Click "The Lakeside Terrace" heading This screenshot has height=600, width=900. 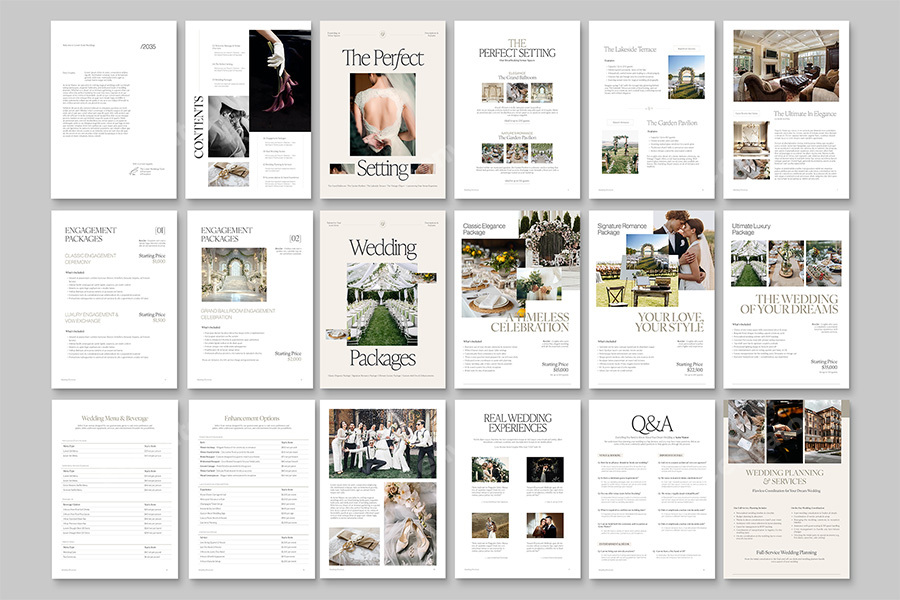click(x=629, y=50)
